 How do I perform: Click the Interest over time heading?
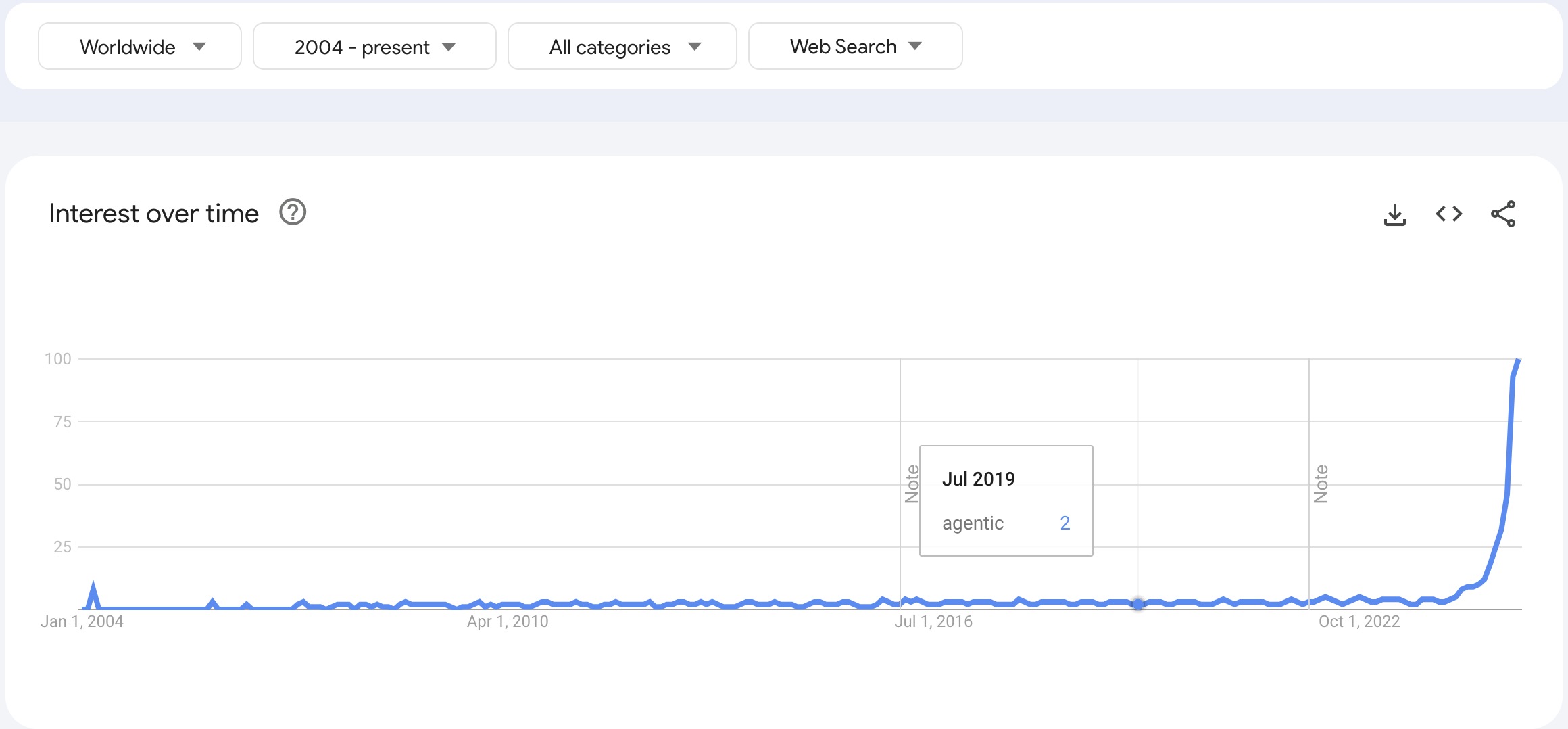click(x=154, y=214)
